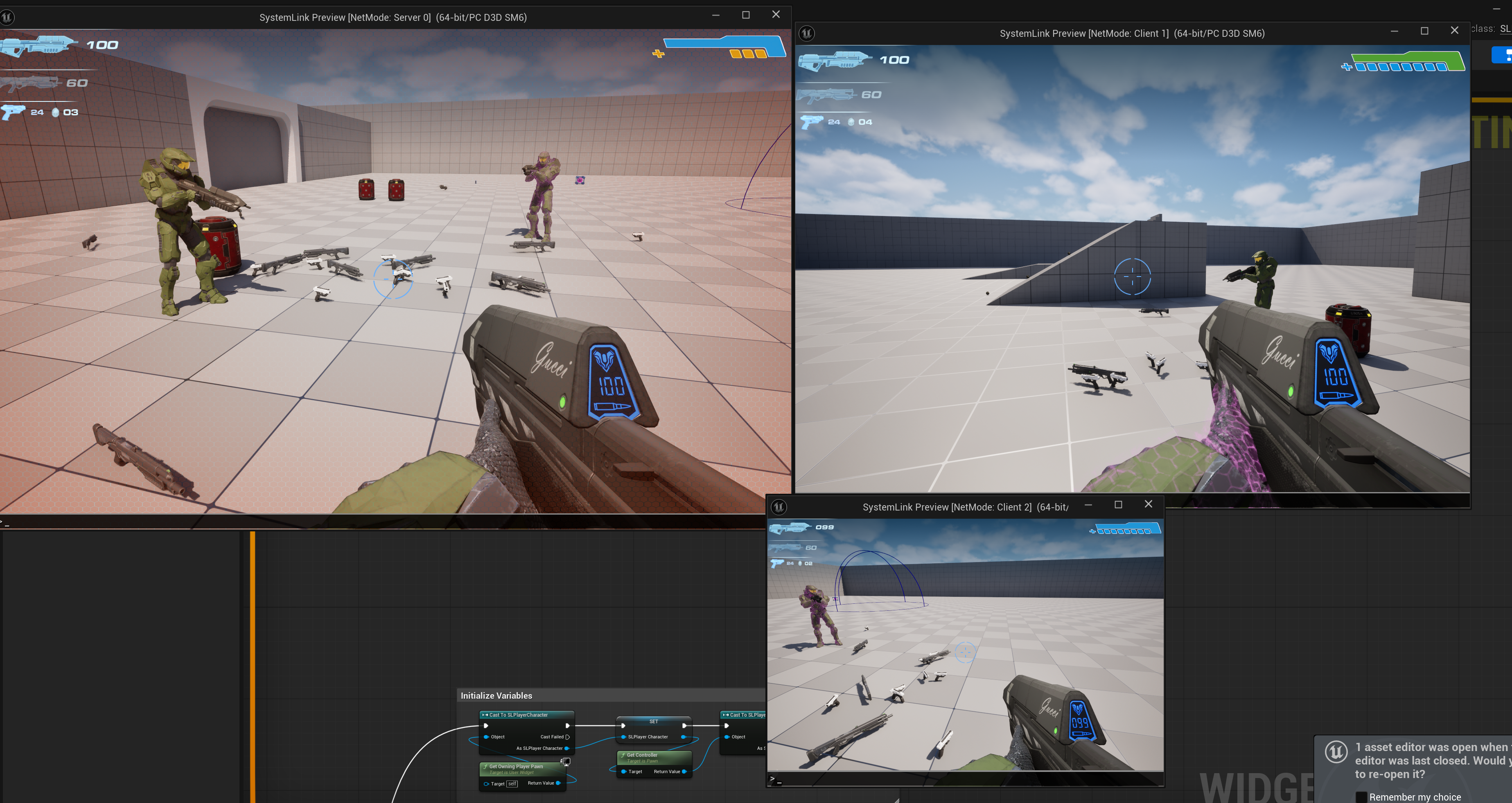This screenshot has width=1512, height=803.
Task: Click the As SLPlayer Character output pin
Action: coord(566,749)
